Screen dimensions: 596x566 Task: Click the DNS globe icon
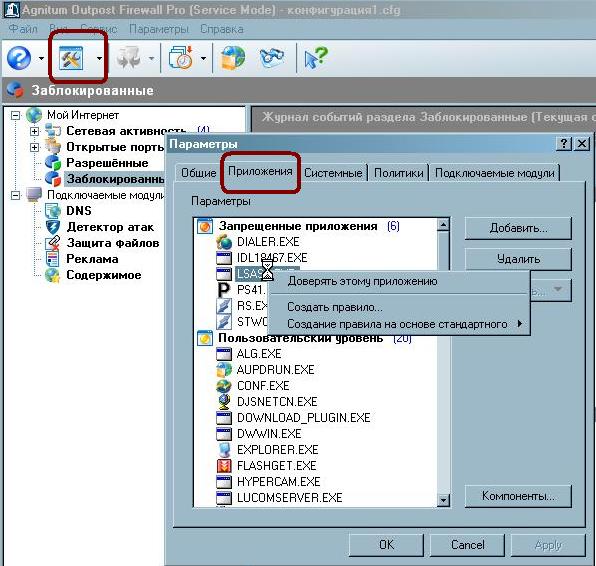pyautogui.click(x=53, y=211)
